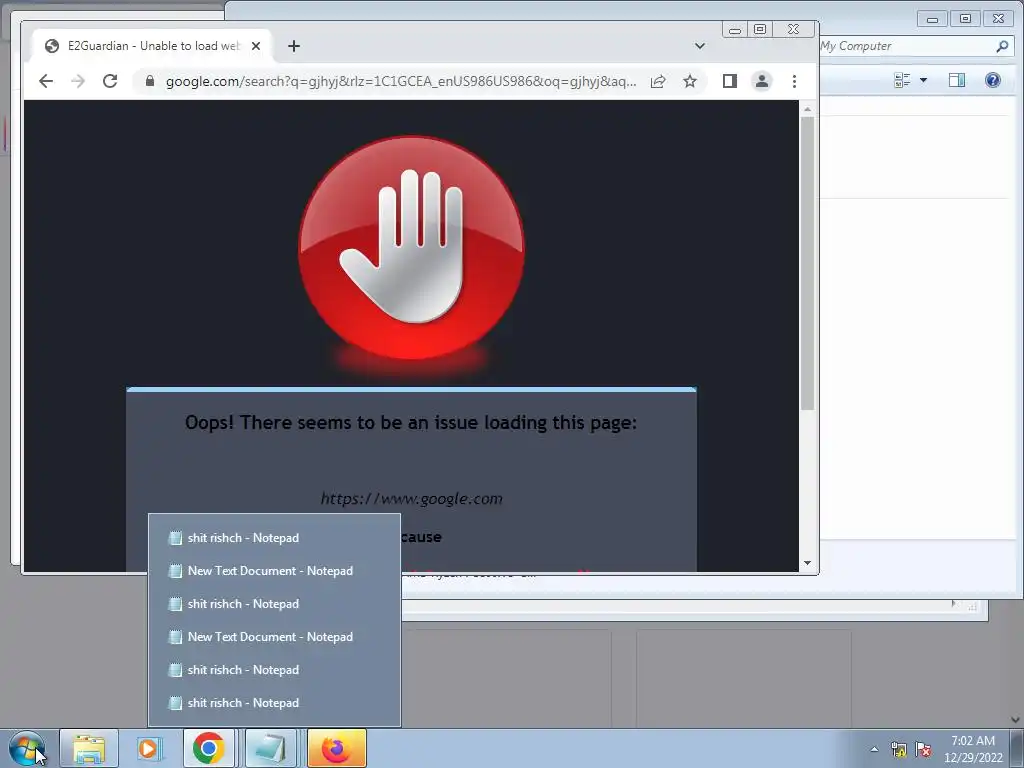Screen dimensions: 1024x768
Task: Change Explorer view icon
Action: (902, 80)
